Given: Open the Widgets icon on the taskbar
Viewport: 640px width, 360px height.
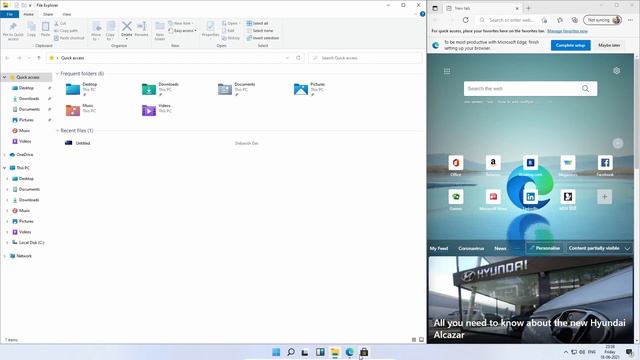Looking at the screenshot, I should (x=320, y=352).
